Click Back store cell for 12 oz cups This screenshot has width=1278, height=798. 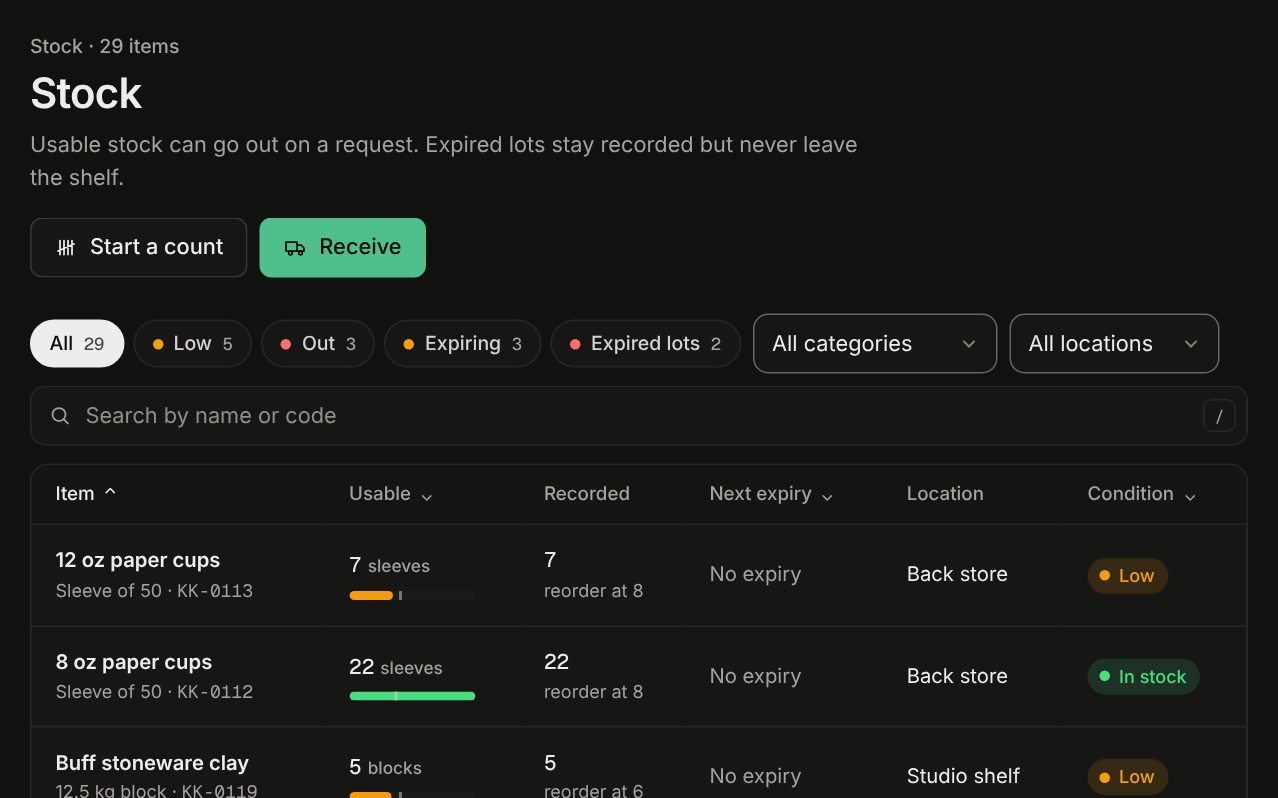tap(957, 575)
